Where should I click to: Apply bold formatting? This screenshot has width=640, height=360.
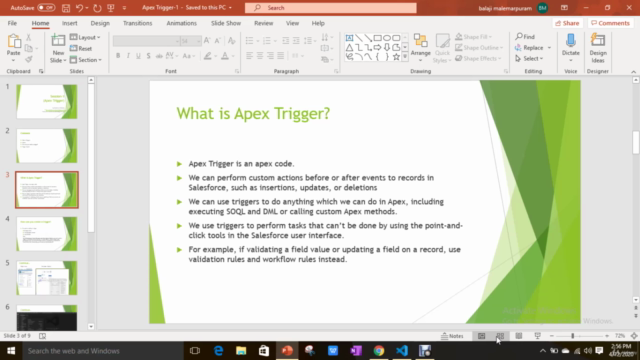tap(118, 56)
